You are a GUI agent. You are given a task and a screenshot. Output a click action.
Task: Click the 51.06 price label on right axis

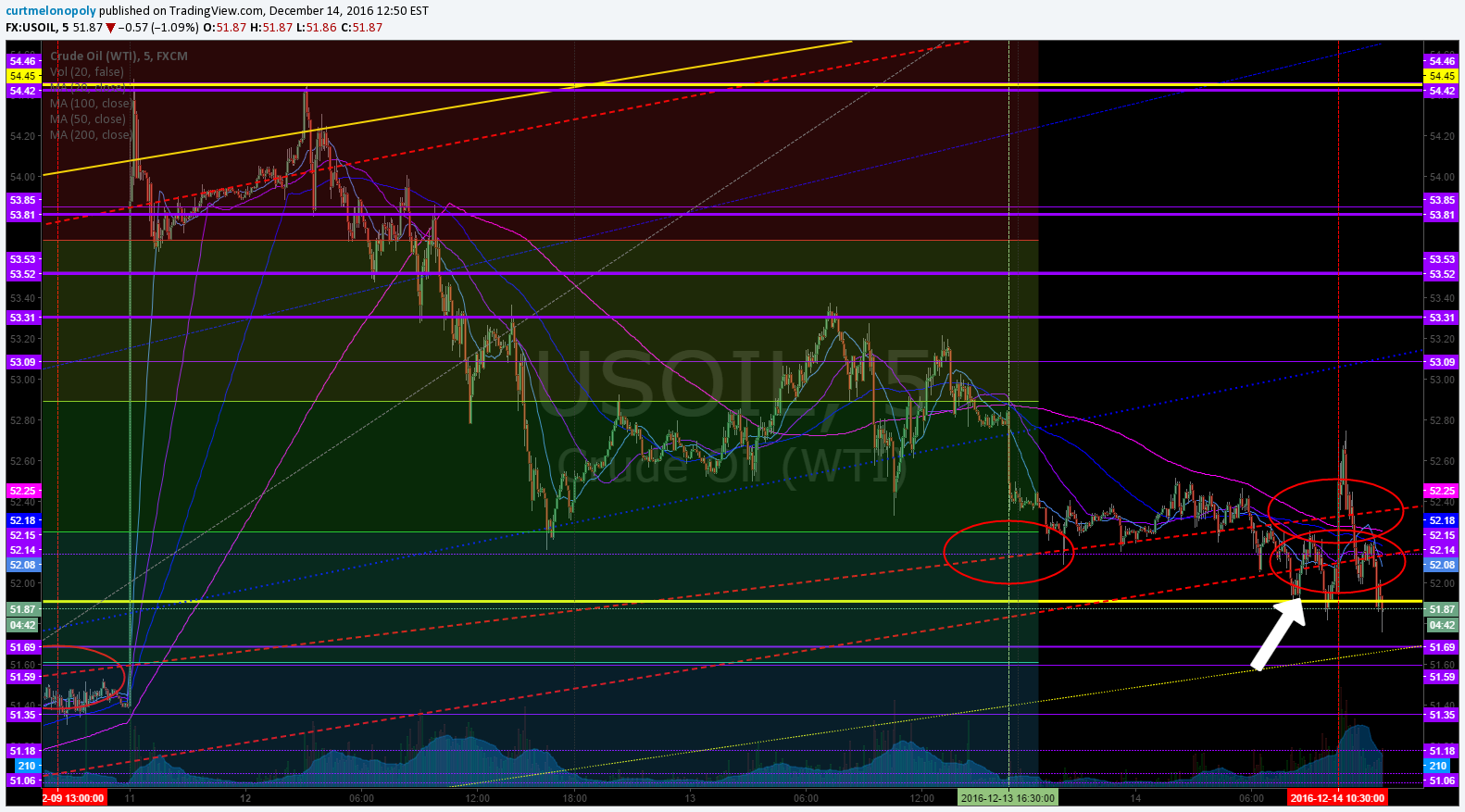[x=1442, y=781]
